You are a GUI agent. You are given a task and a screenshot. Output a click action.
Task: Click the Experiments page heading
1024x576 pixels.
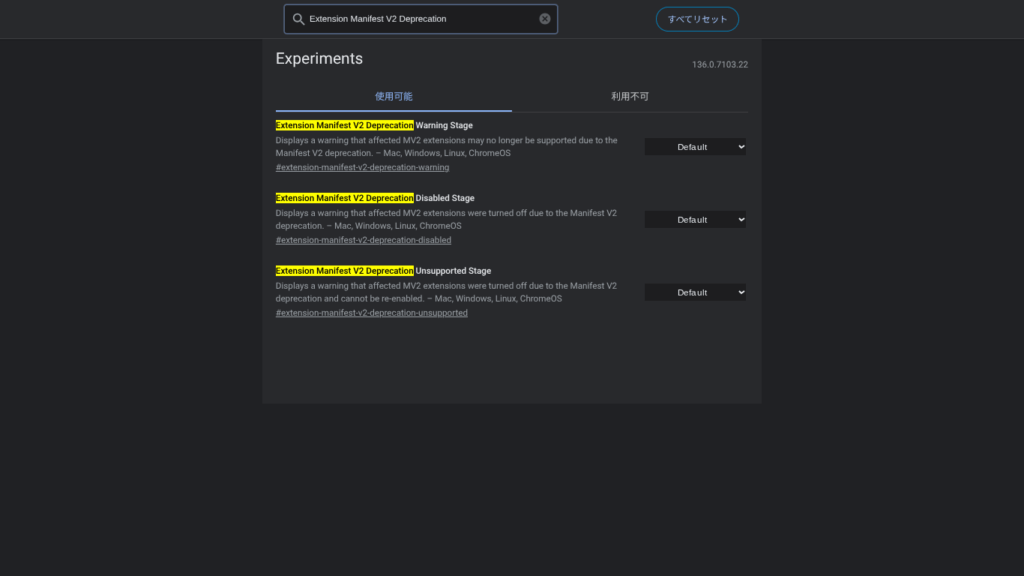[319, 59]
